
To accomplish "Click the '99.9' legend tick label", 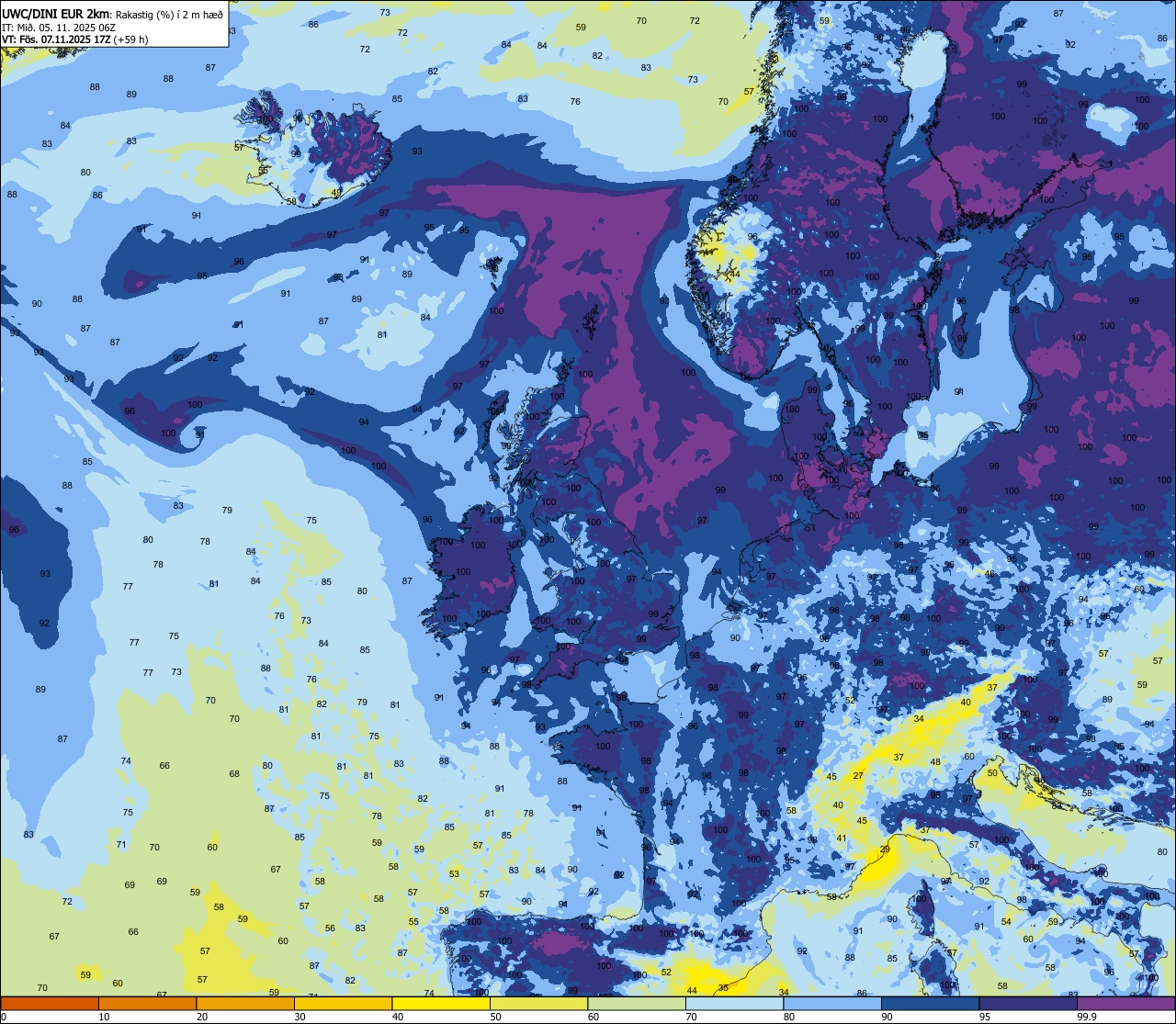I will [1087, 1017].
